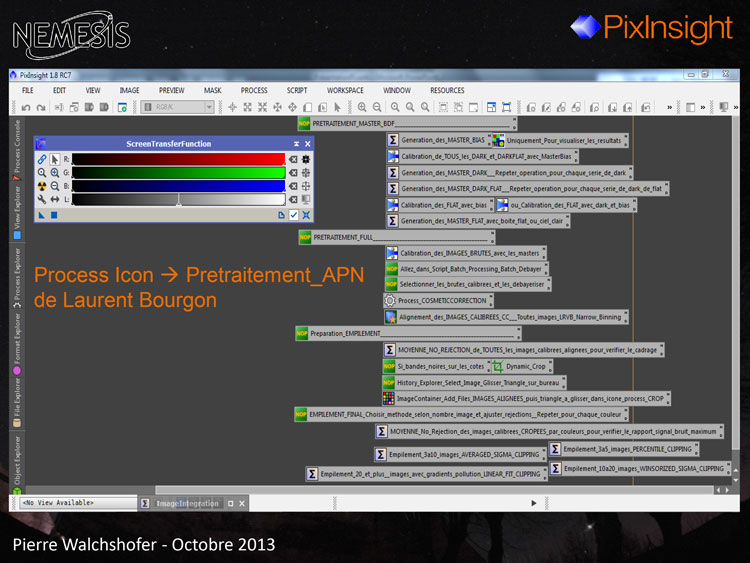Toggle the track view checkbox in STF
This screenshot has width=750, height=563.
click(294, 215)
